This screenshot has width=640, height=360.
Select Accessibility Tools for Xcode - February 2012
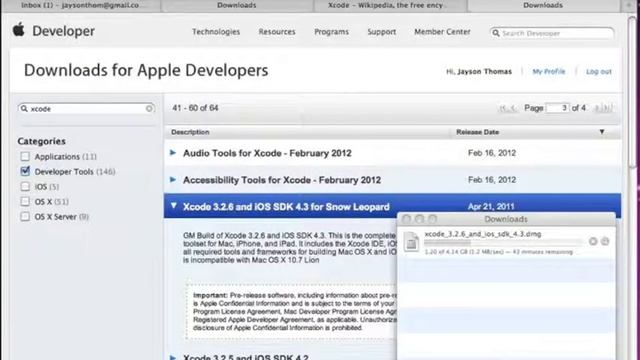pyautogui.click(x=282, y=180)
